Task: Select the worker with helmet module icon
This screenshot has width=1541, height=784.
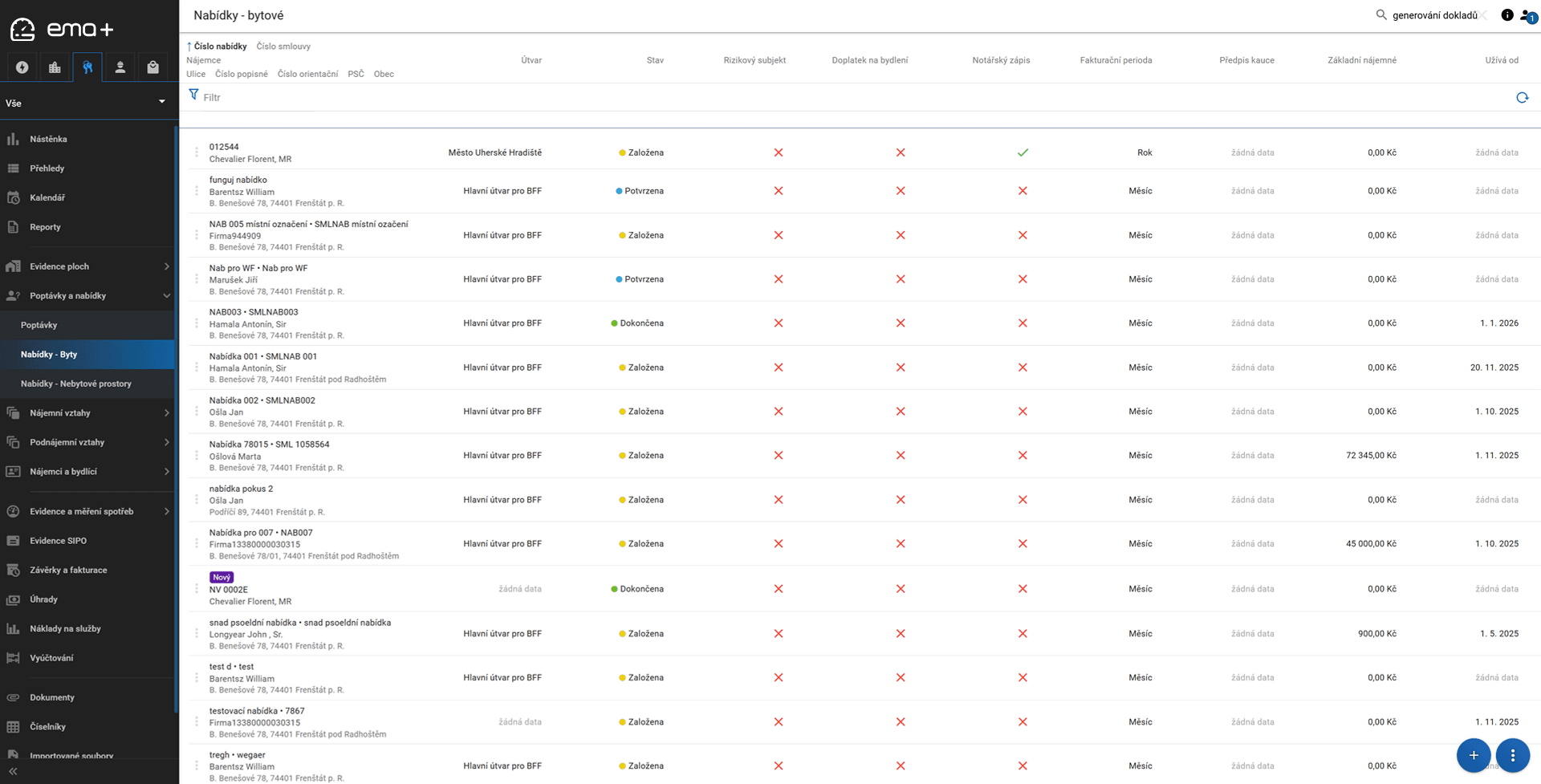Action: pyautogui.click(x=120, y=67)
